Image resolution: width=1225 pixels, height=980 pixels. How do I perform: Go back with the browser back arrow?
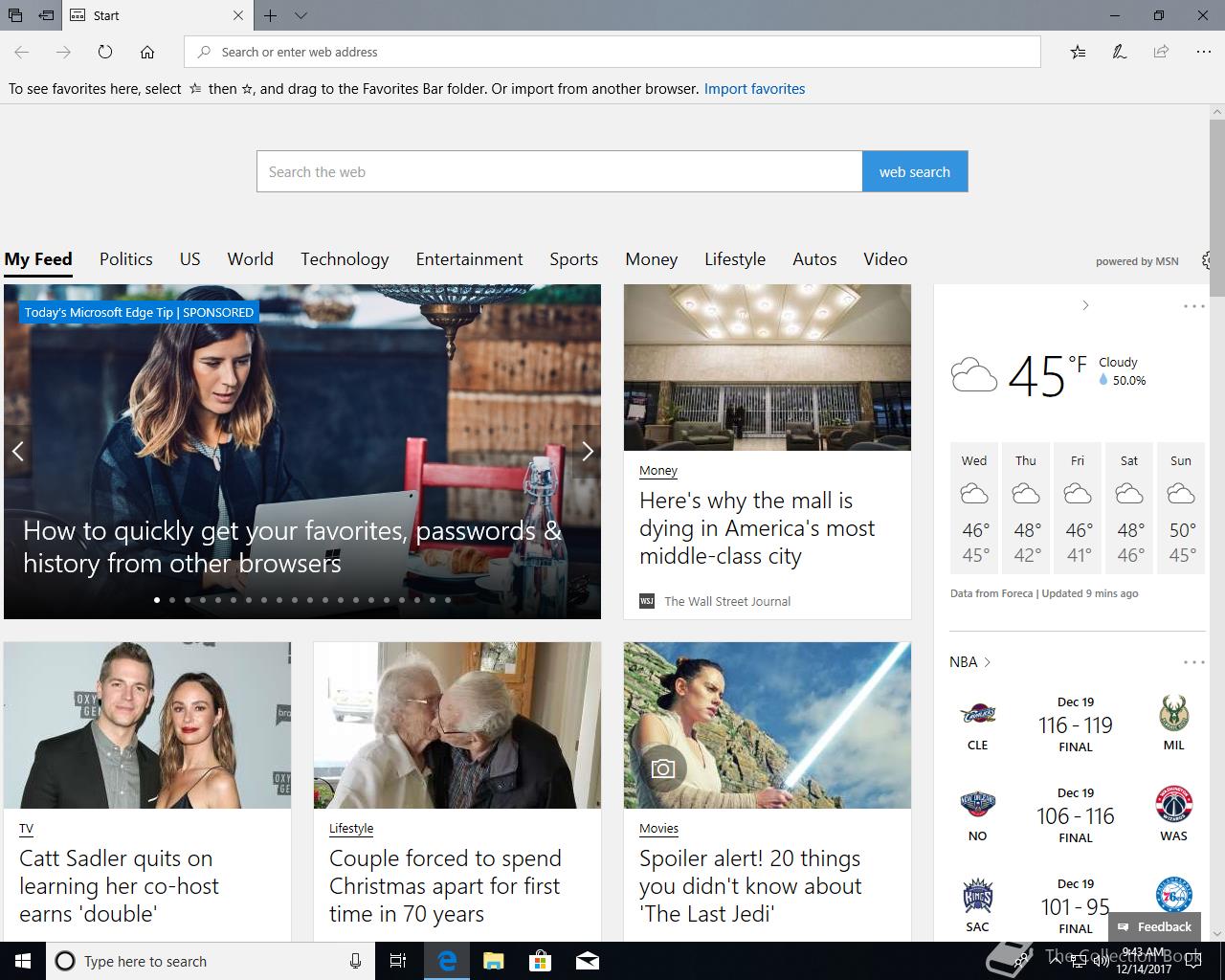pyautogui.click(x=22, y=52)
